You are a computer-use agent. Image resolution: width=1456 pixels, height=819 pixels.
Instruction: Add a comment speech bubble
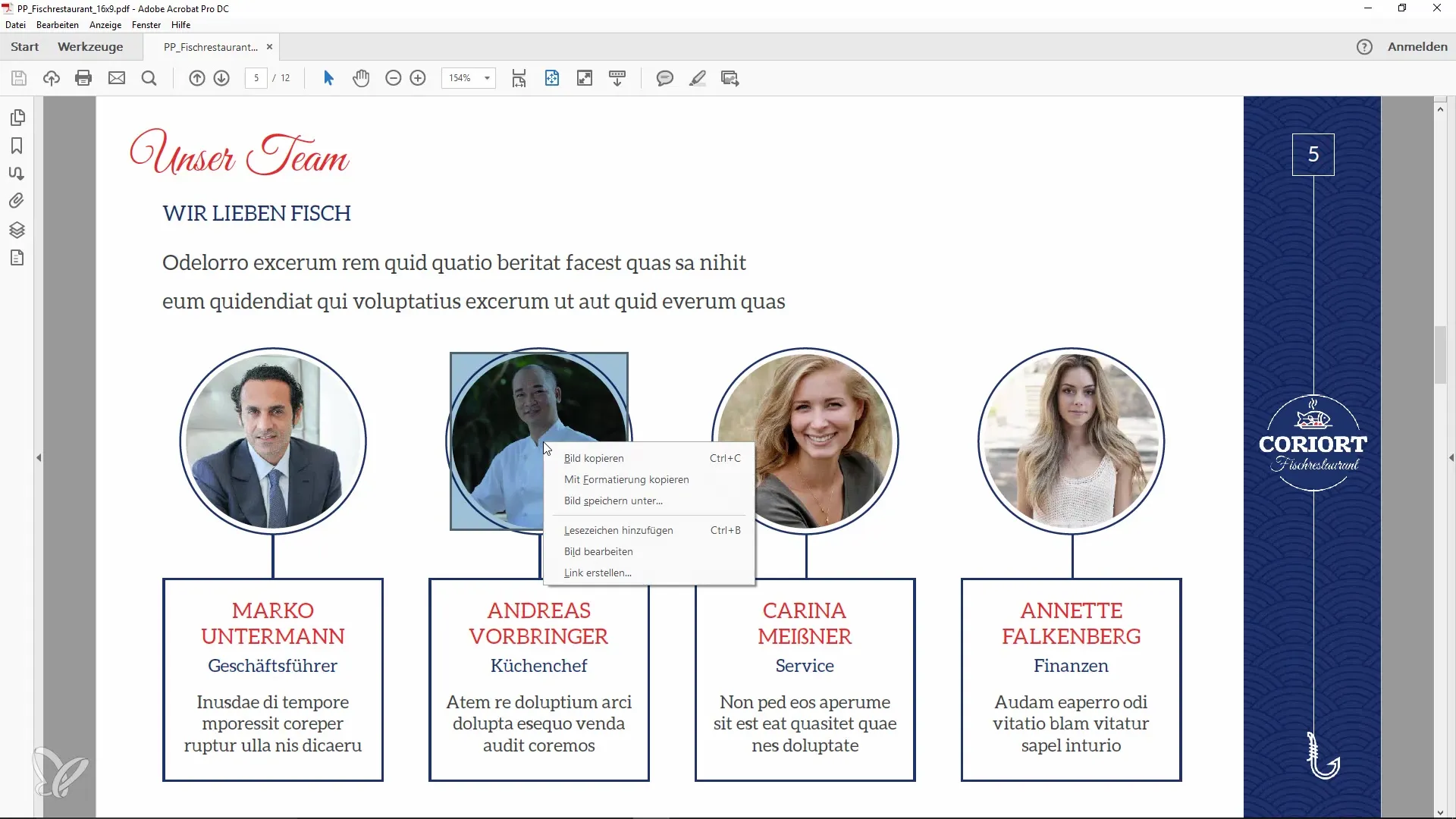pos(665,78)
